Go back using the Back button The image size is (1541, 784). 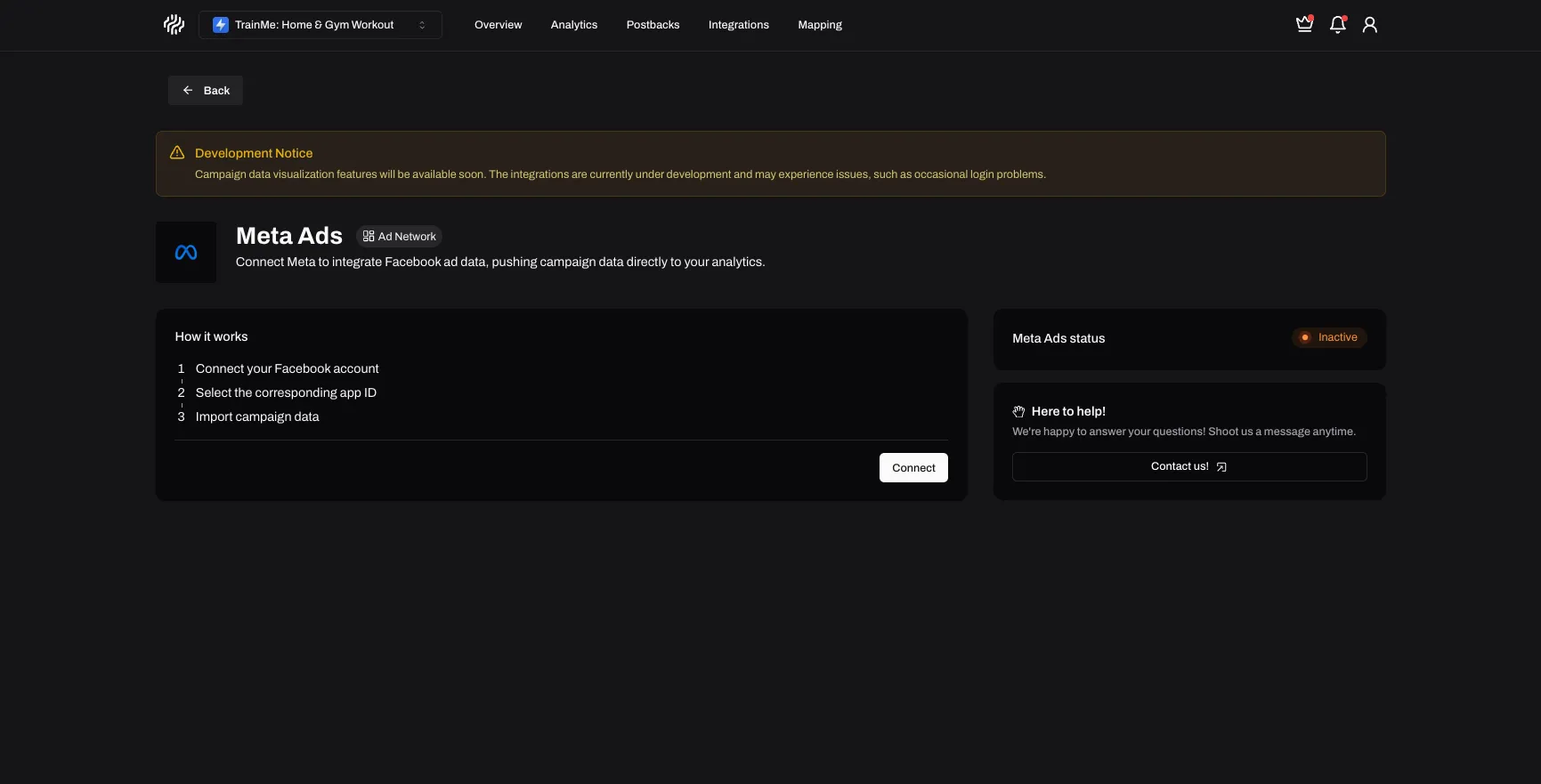[206, 91]
